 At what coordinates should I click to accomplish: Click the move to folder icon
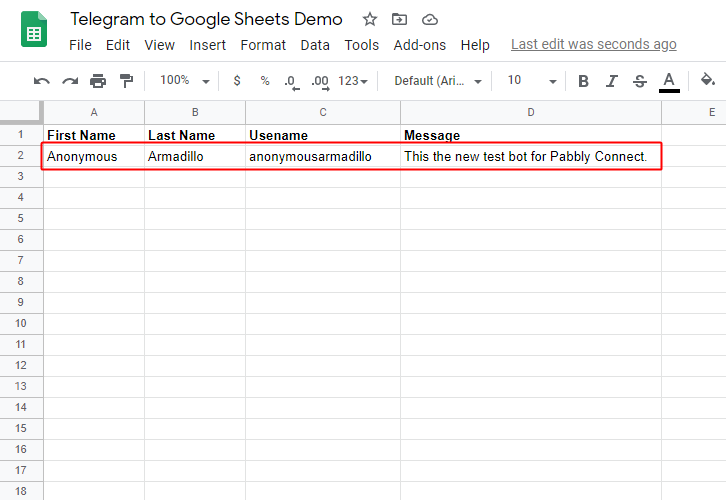[399, 19]
